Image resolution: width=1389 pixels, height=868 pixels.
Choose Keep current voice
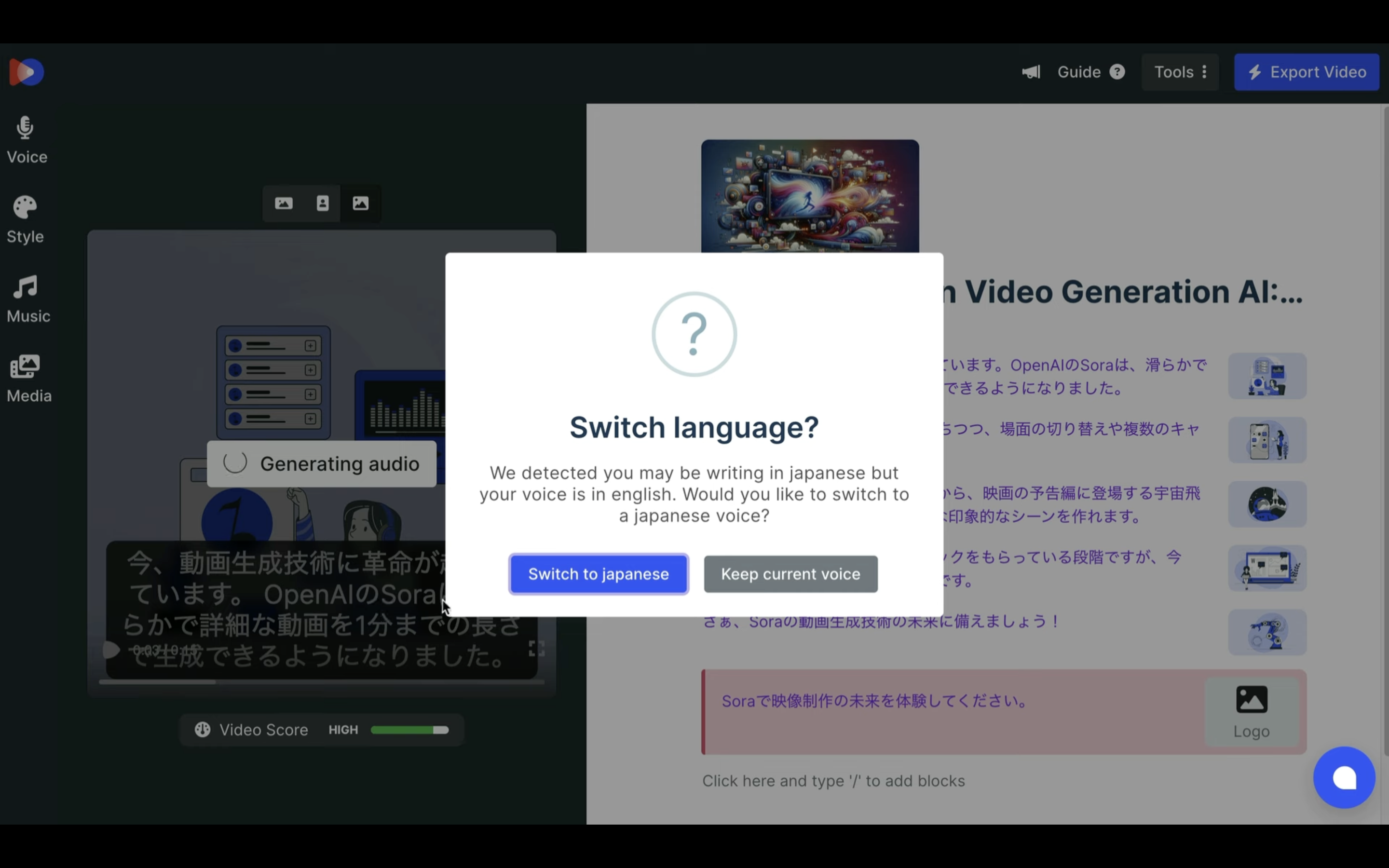(790, 574)
